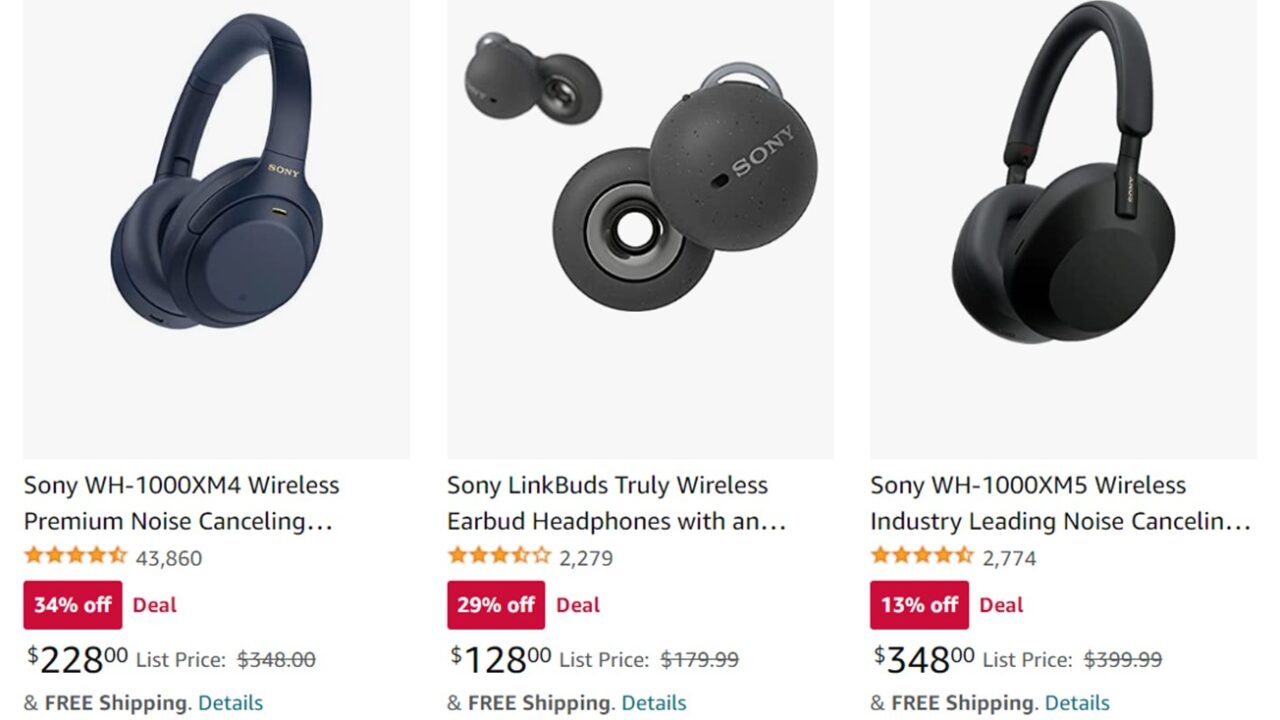Click the Deal link beside 13% off
This screenshot has width=1280, height=720.
pos(1001,604)
